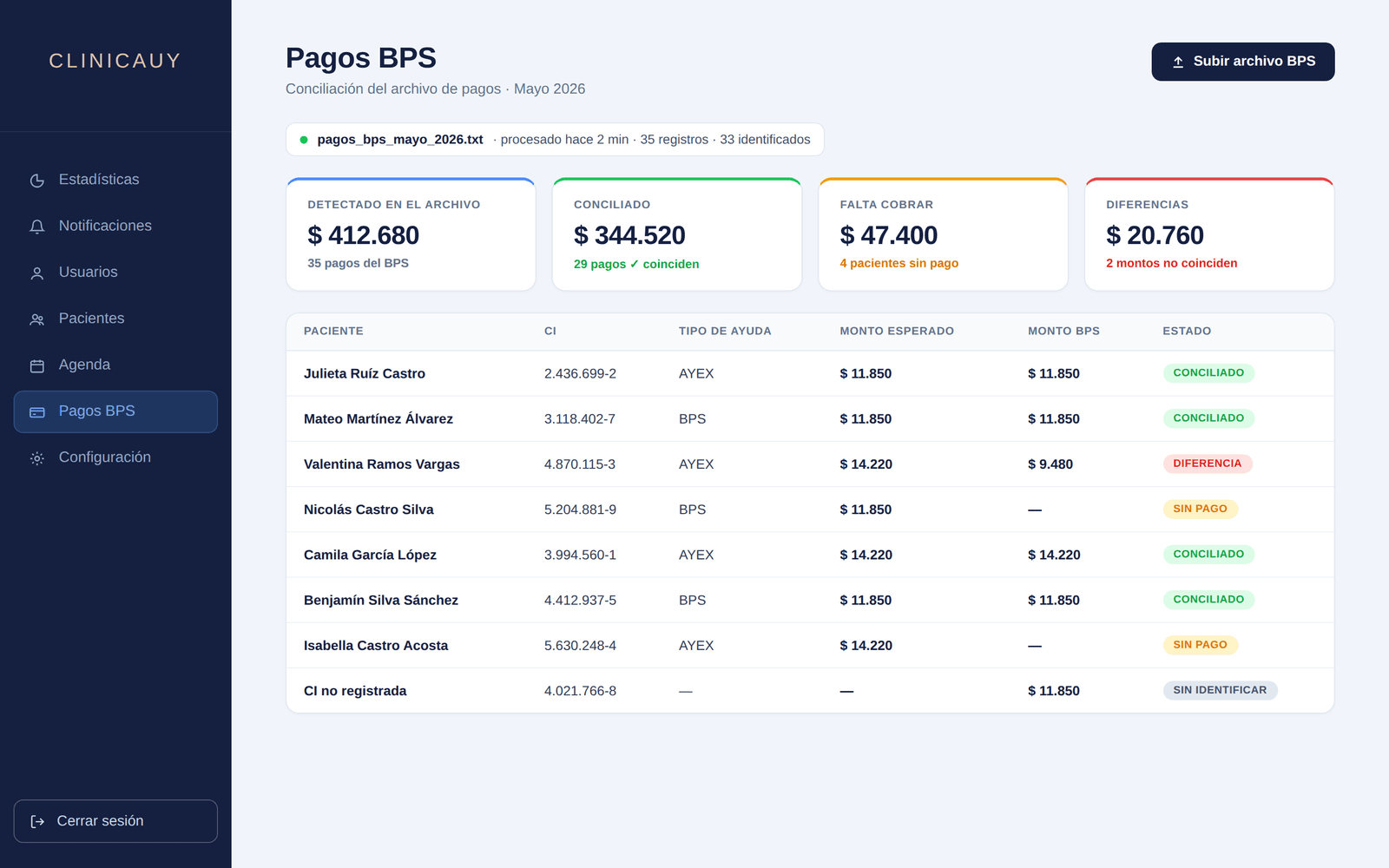Select the pagos_bps_mayo_2026.txt file chip
1389x868 pixels.
tap(555, 140)
